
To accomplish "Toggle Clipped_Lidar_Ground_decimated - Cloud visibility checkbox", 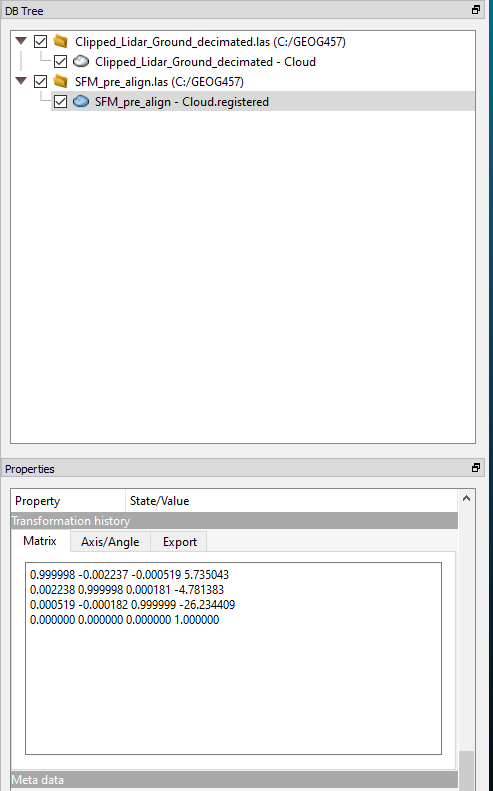I will click(x=61, y=62).
